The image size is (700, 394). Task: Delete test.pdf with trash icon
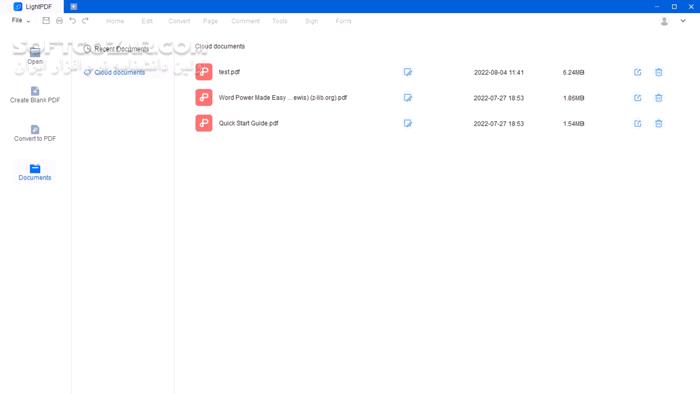658,72
